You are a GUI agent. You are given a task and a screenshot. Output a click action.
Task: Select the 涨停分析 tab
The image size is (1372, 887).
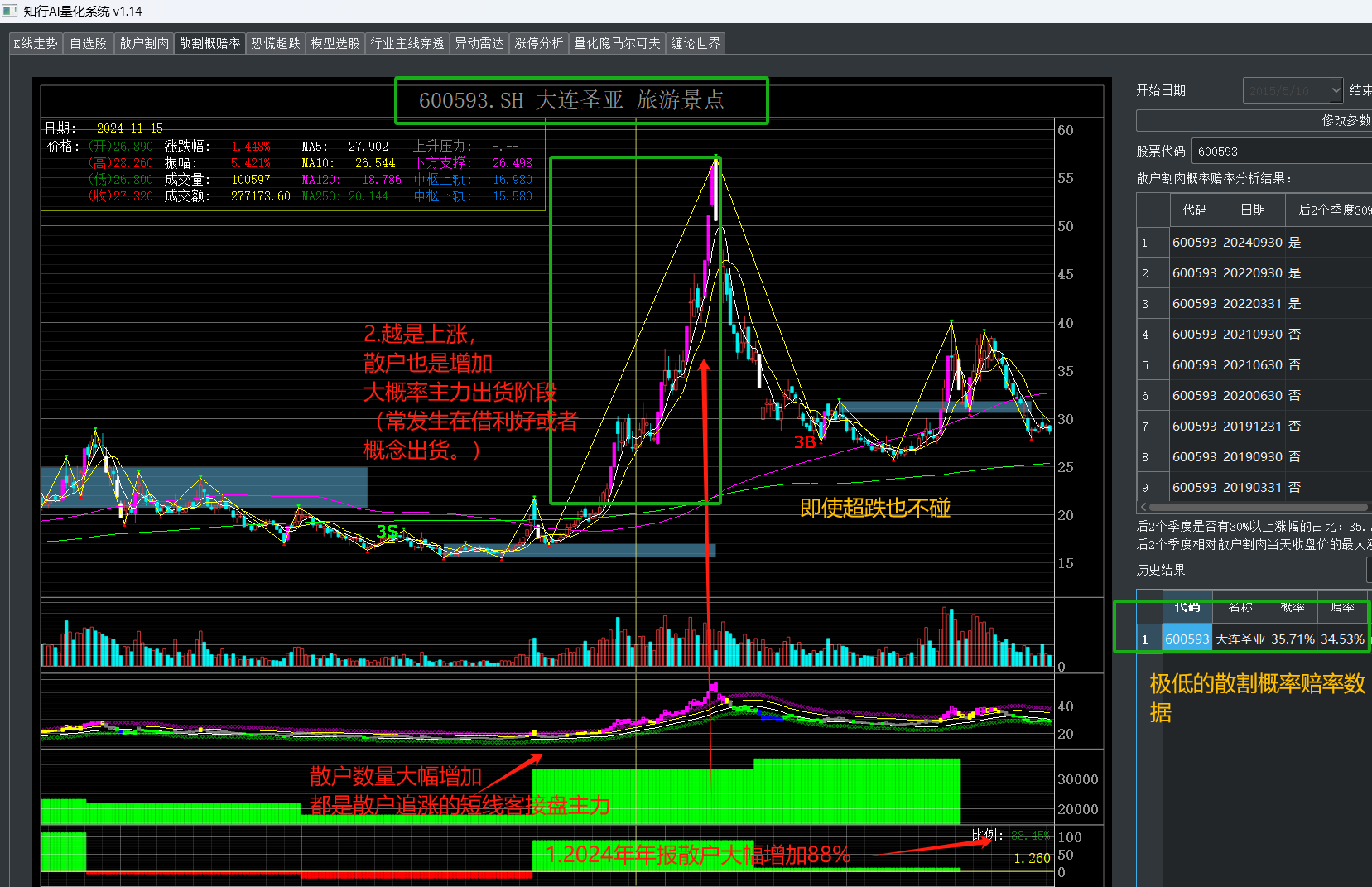pyautogui.click(x=539, y=43)
